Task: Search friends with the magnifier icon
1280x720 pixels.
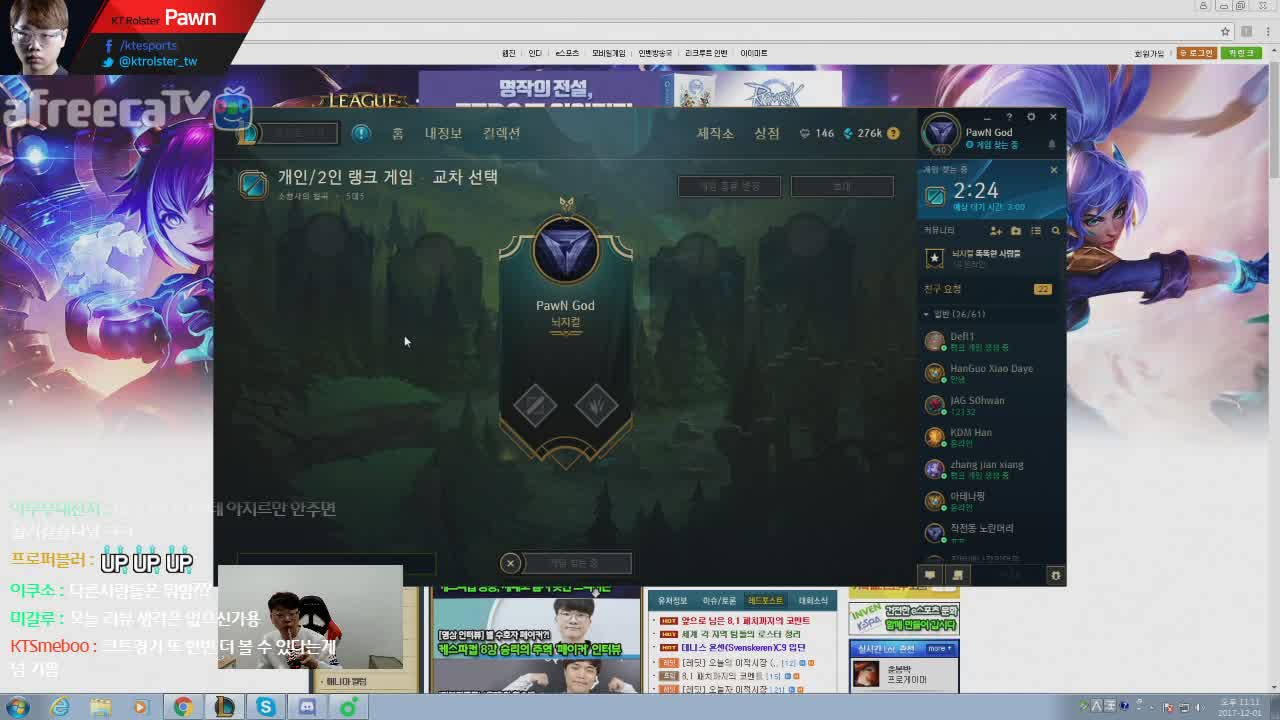Action: tap(1056, 230)
